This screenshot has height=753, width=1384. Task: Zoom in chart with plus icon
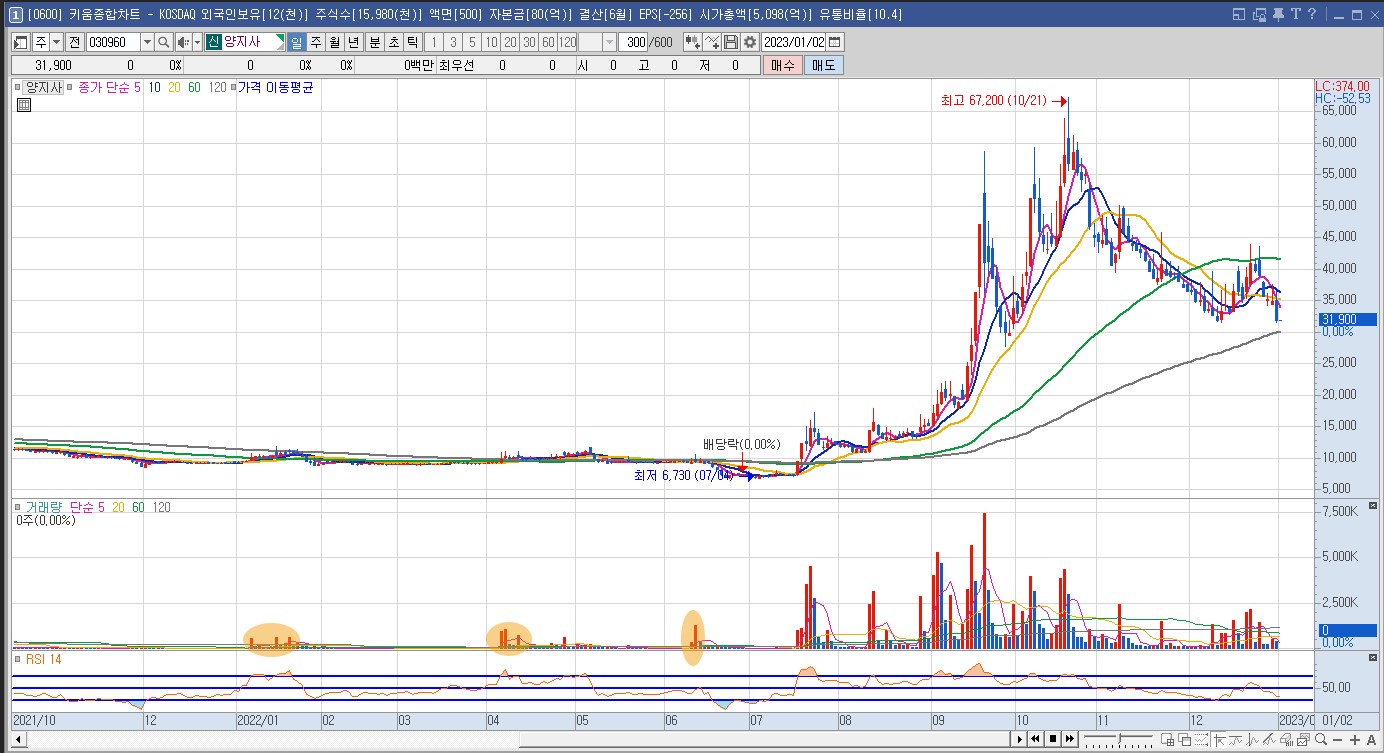coord(1355,739)
